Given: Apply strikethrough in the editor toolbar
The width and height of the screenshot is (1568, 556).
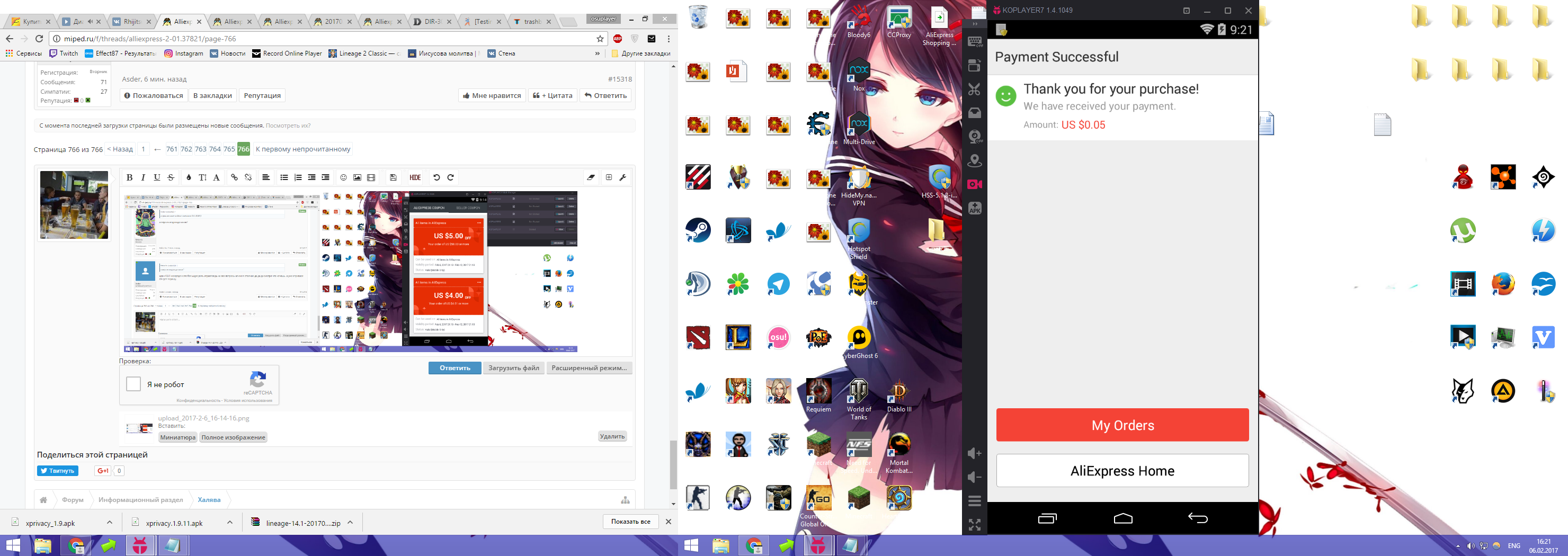Looking at the screenshot, I should coord(171,177).
